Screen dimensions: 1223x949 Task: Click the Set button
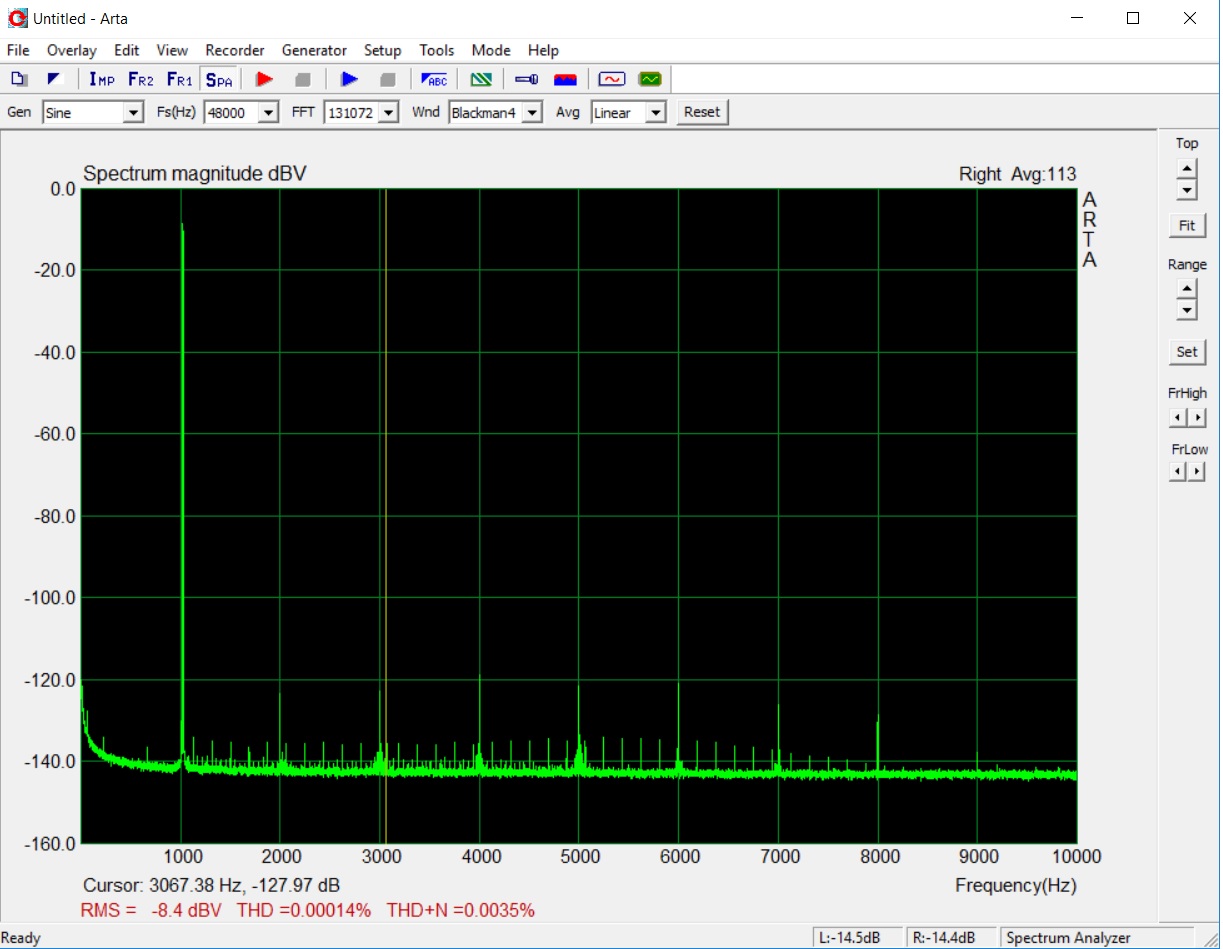(x=1187, y=352)
